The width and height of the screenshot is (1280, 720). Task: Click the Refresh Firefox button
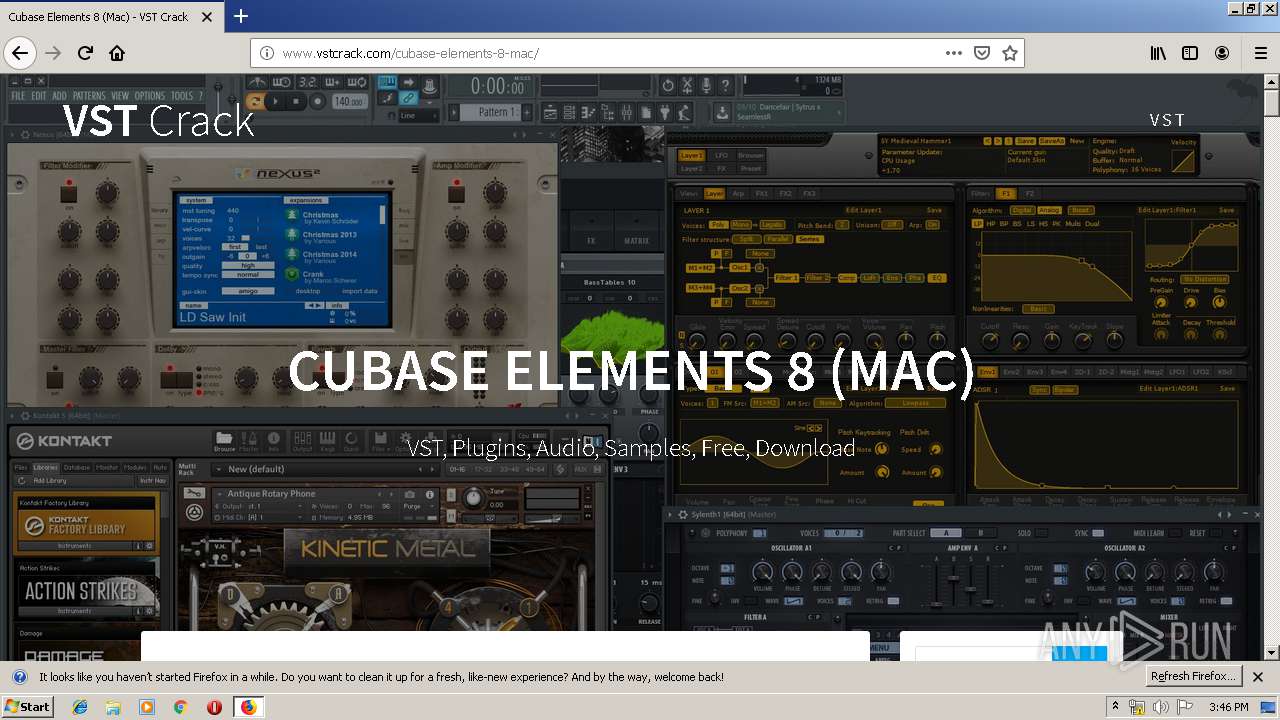(1194, 676)
